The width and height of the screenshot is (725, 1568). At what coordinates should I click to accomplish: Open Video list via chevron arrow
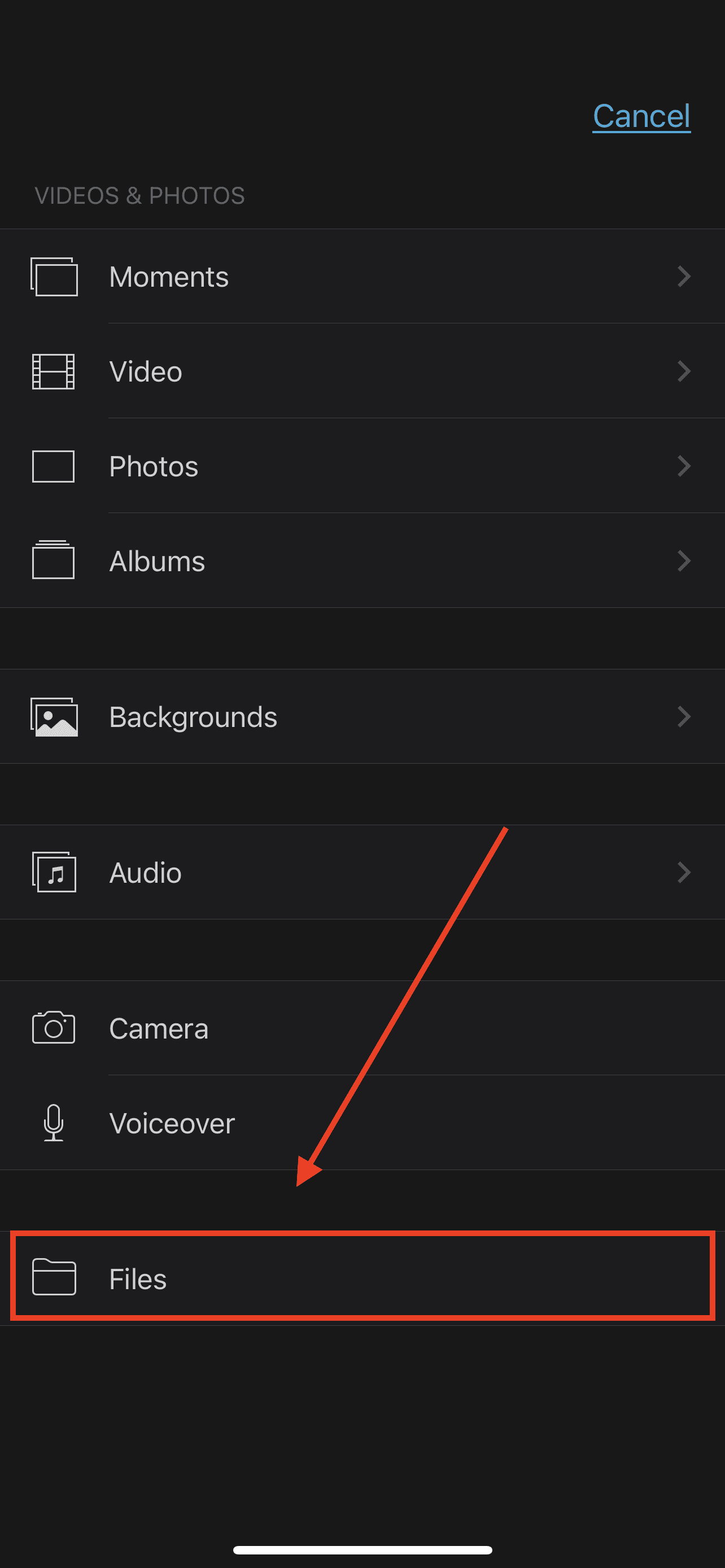[684, 371]
